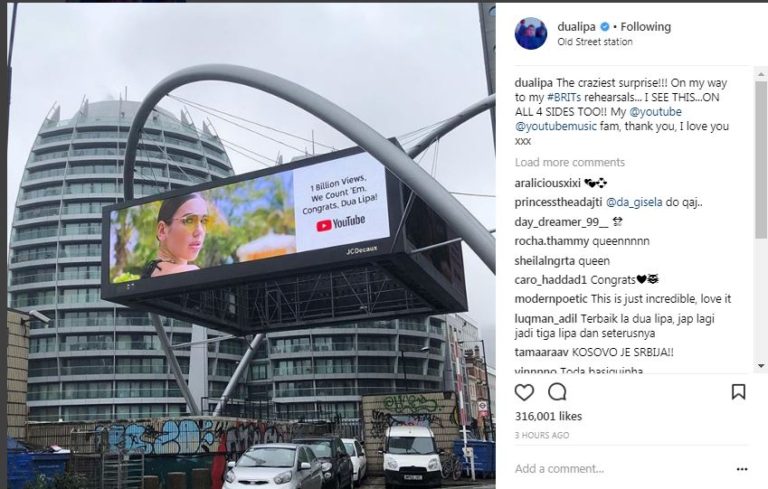This screenshot has width=768, height=489.
Task: Open three-dot more options menu
Action: point(742,469)
